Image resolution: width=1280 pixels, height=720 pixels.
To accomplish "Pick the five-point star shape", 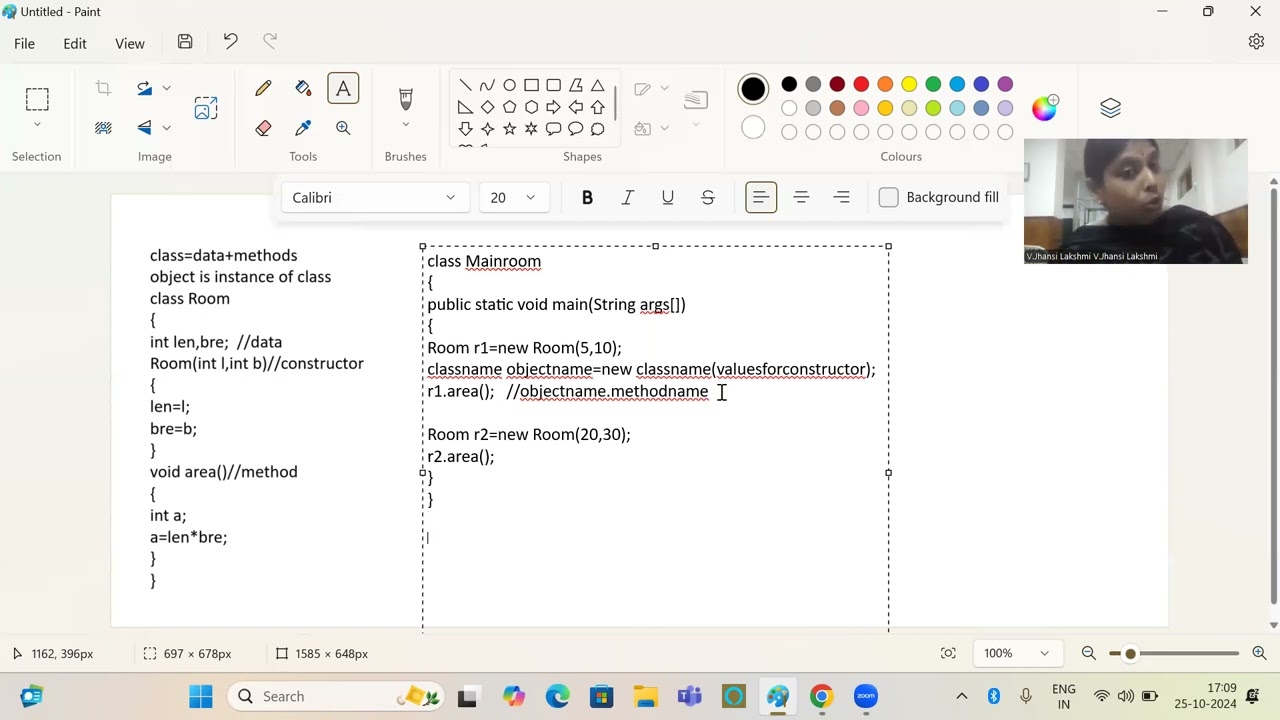I will [509, 129].
